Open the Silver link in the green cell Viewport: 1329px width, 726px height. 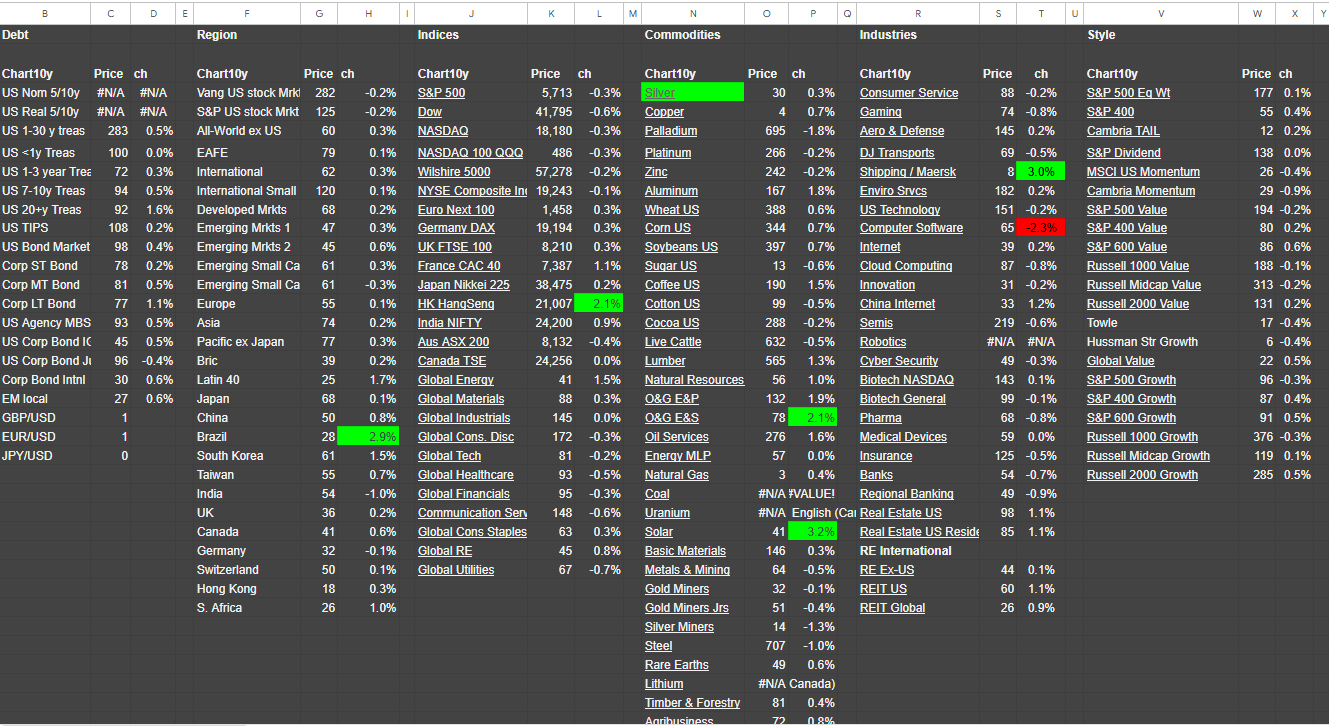click(x=660, y=93)
